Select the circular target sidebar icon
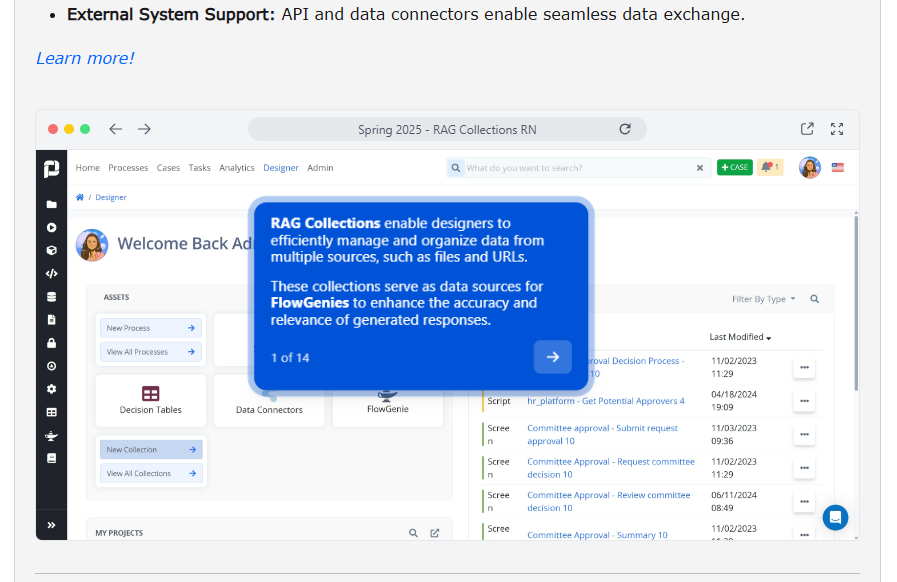 51,366
